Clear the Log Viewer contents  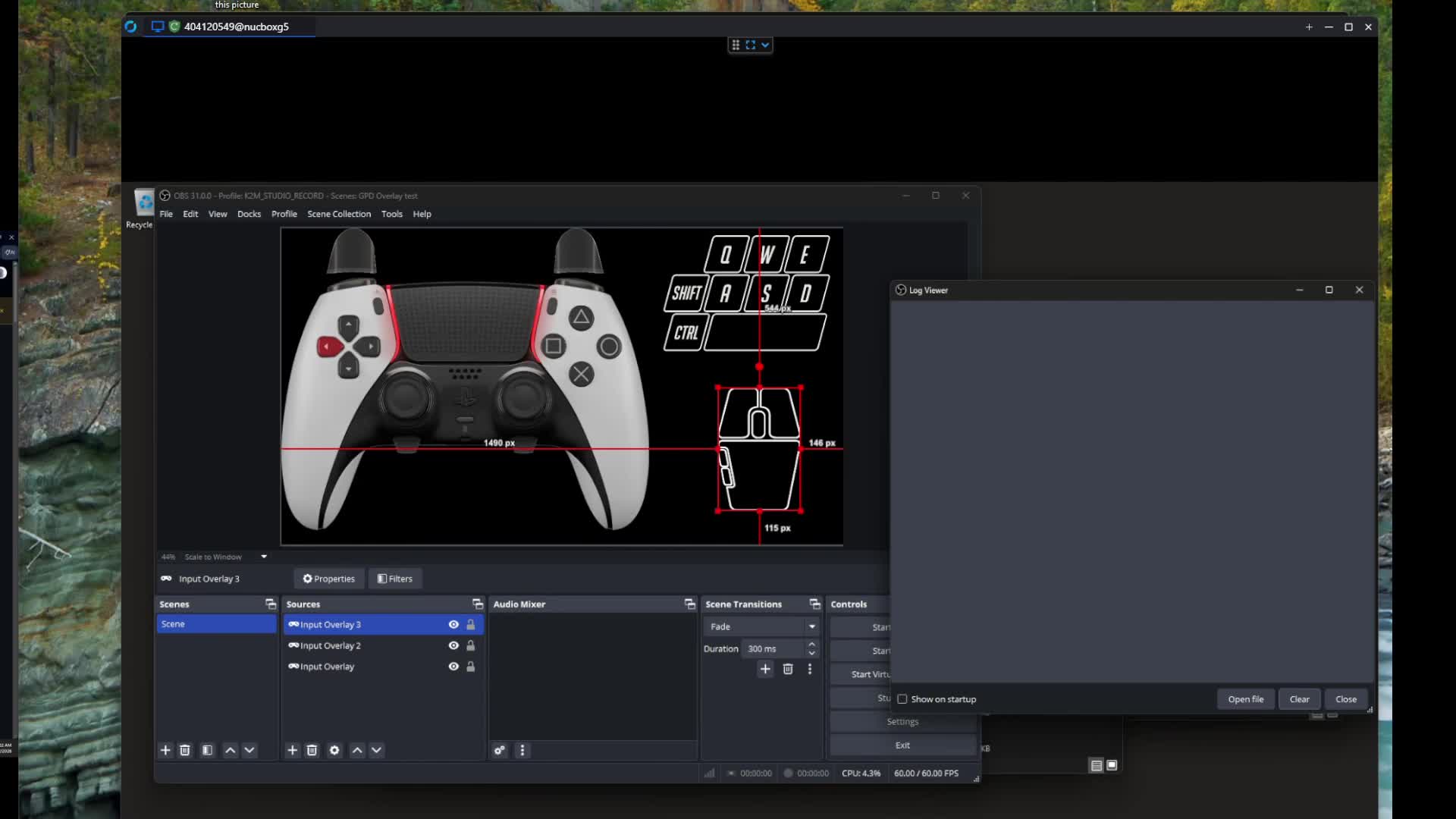click(x=1300, y=699)
